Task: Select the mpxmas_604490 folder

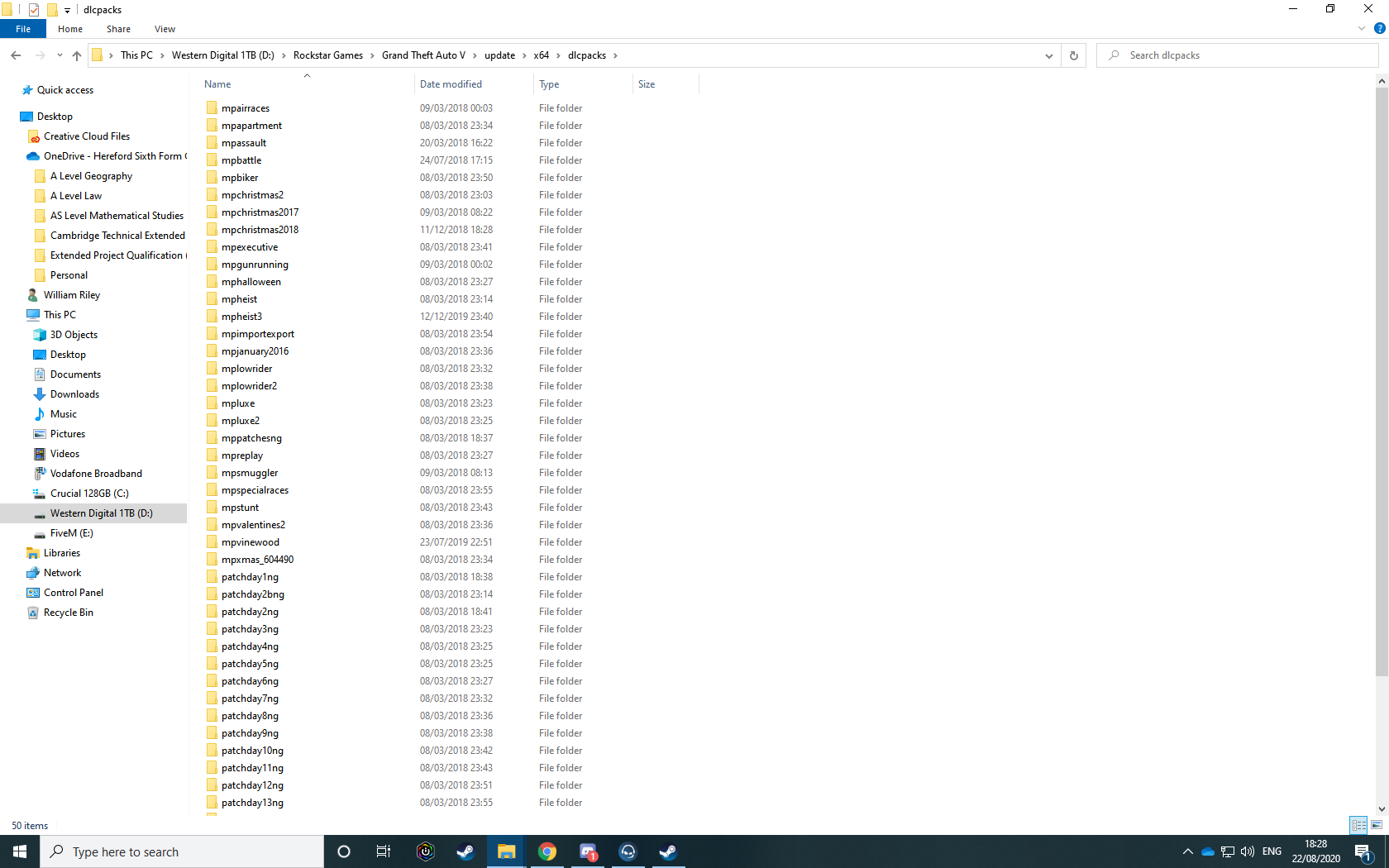Action: pyautogui.click(x=257, y=560)
